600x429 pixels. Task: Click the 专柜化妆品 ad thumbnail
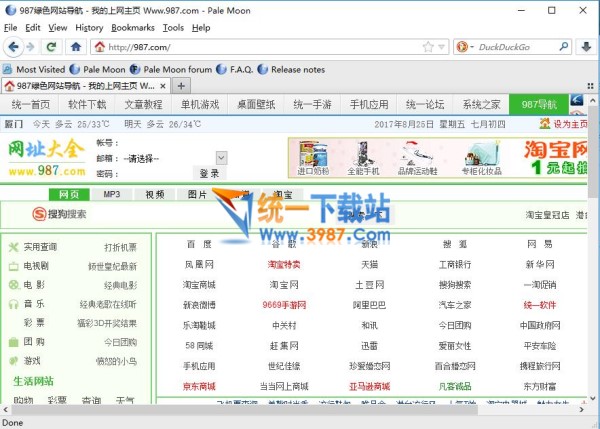[x=481, y=158]
